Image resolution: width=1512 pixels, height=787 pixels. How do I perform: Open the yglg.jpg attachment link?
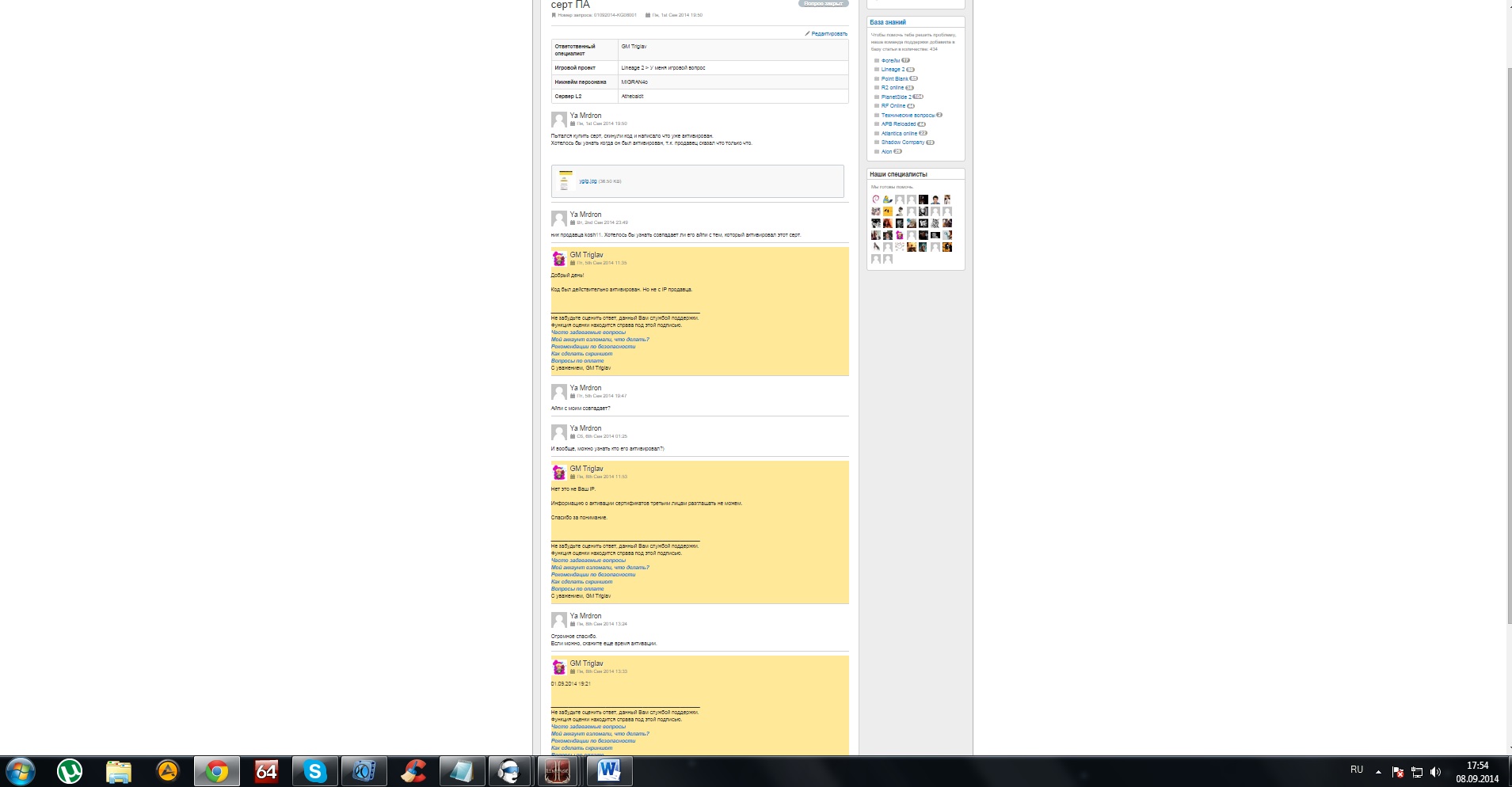point(588,181)
